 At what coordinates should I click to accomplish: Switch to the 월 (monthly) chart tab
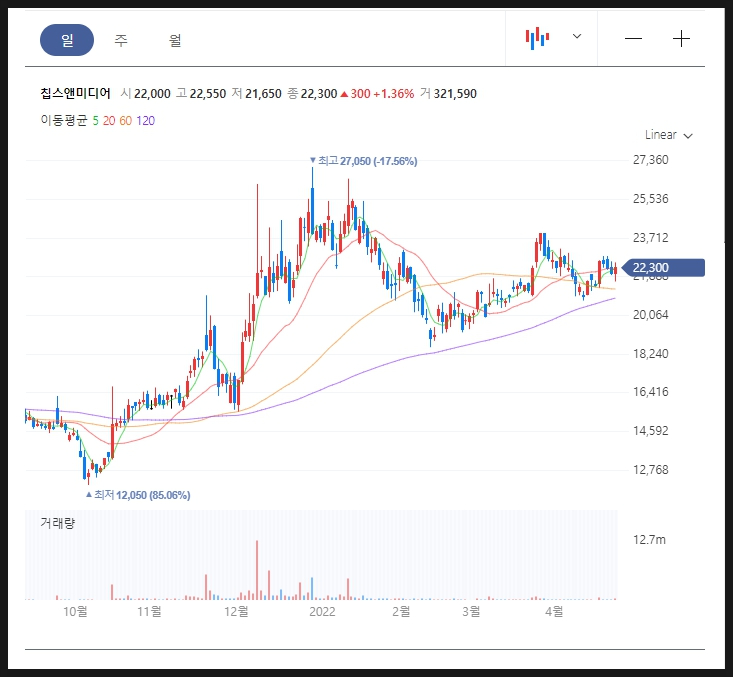coord(175,40)
